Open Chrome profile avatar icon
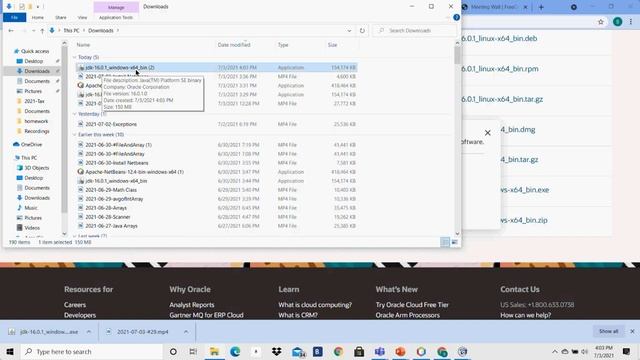This screenshot has width=640, height=360. [x=617, y=22]
